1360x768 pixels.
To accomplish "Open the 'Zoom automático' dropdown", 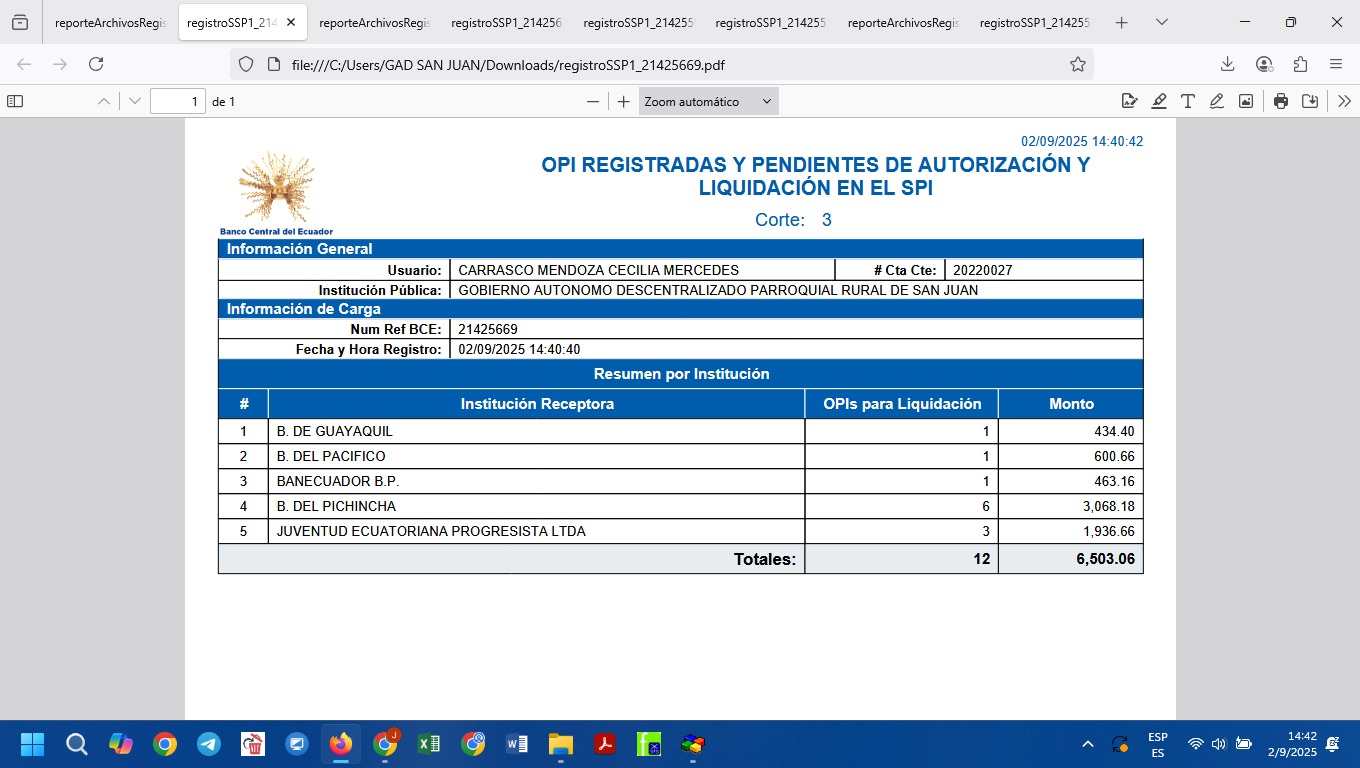I will tap(708, 101).
